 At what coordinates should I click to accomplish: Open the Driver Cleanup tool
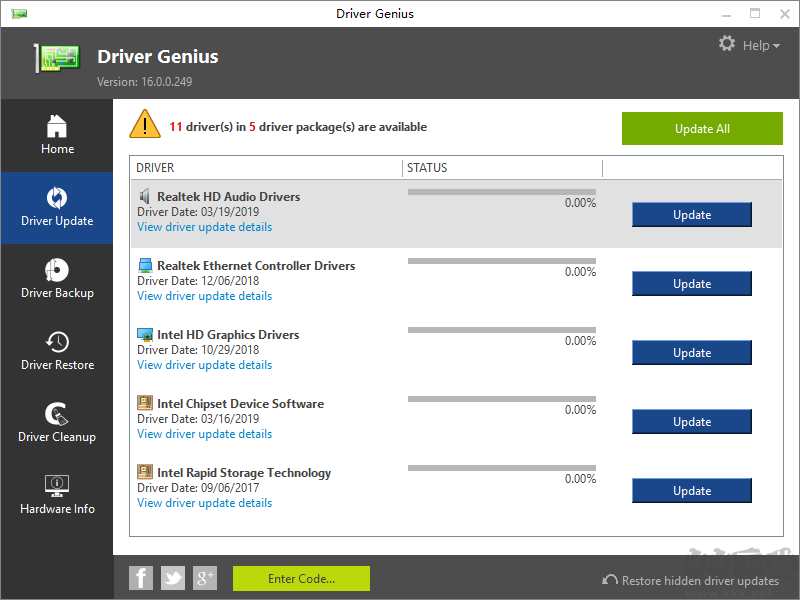[x=57, y=423]
